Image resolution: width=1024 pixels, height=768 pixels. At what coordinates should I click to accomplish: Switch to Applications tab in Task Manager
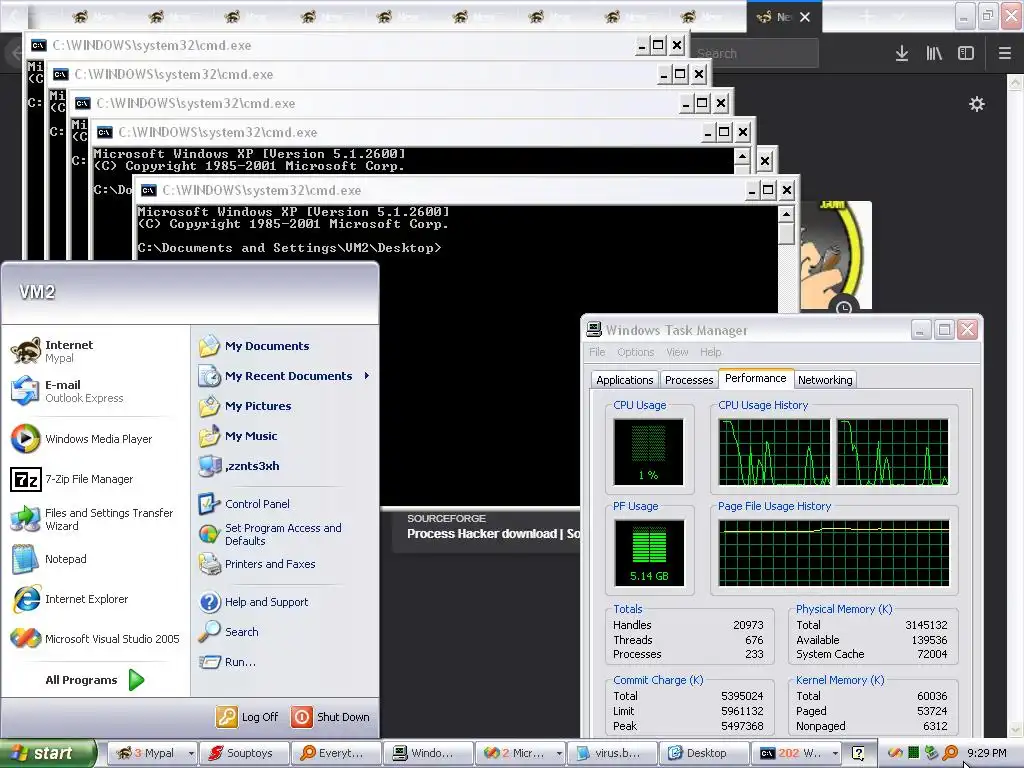pyautogui.click(x=624, y=380)
